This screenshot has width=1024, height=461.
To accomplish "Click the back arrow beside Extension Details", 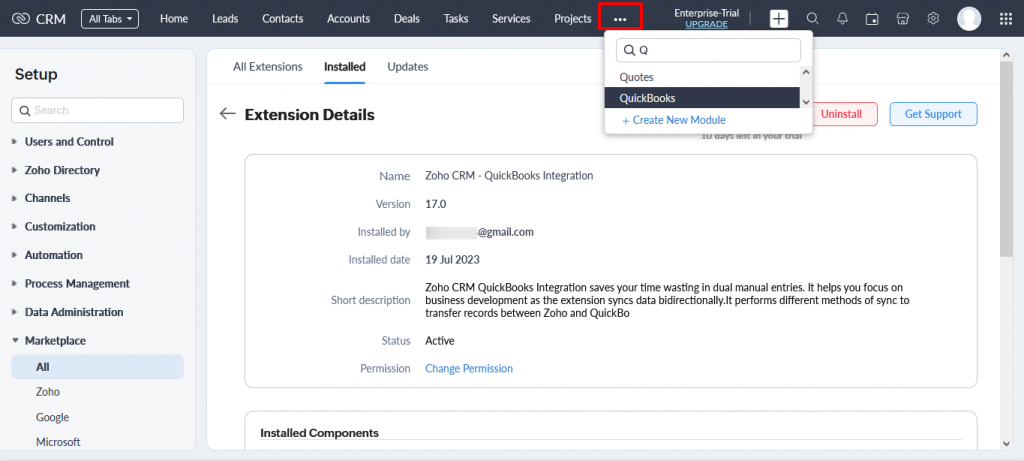I will click(227, 114).
